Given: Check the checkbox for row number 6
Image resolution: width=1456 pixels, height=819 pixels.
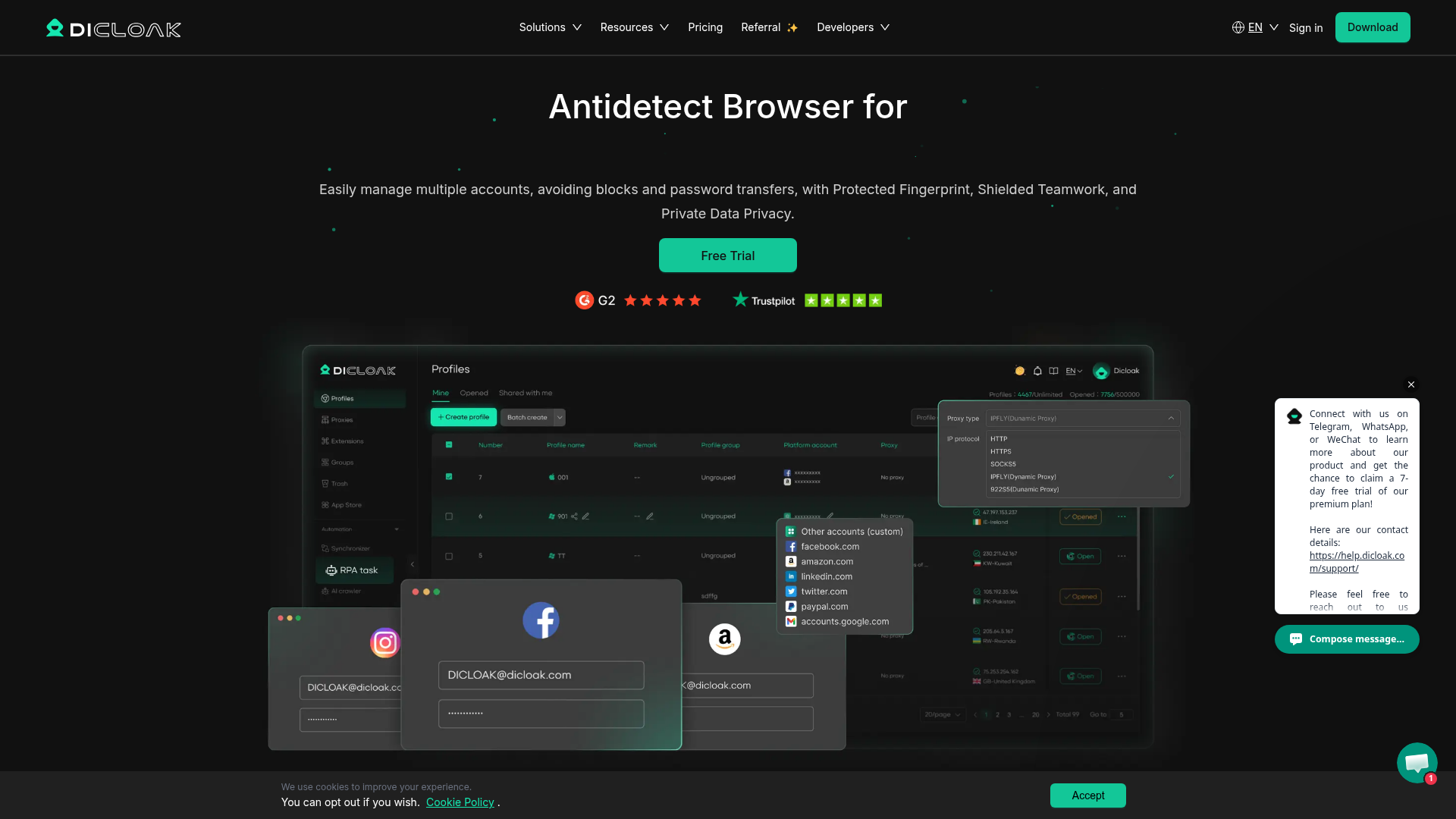Looking at the screenshot, I should point(449,516).
